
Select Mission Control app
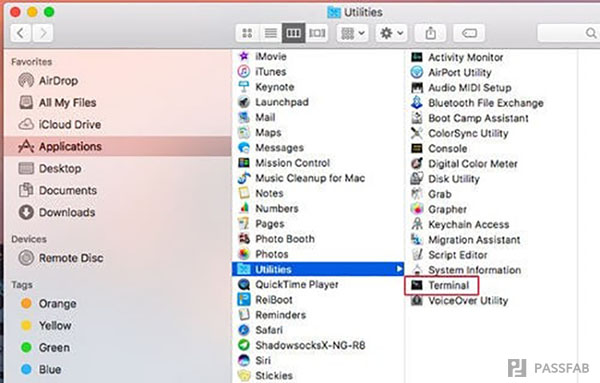(x=284, y=163)
